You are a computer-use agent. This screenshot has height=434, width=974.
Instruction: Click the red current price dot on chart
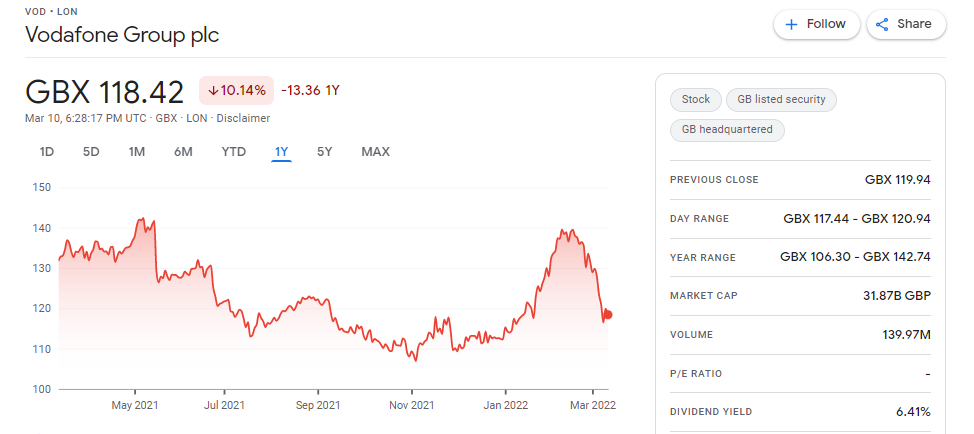[x=608, y=315]
